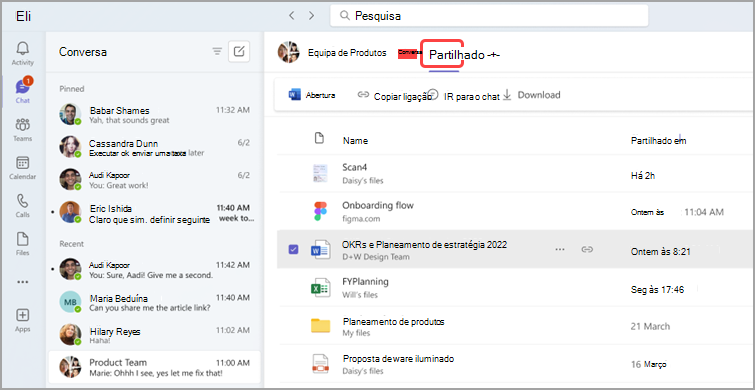Select the Product Team chat
The image size is (755, 390).
coord(155,367)
